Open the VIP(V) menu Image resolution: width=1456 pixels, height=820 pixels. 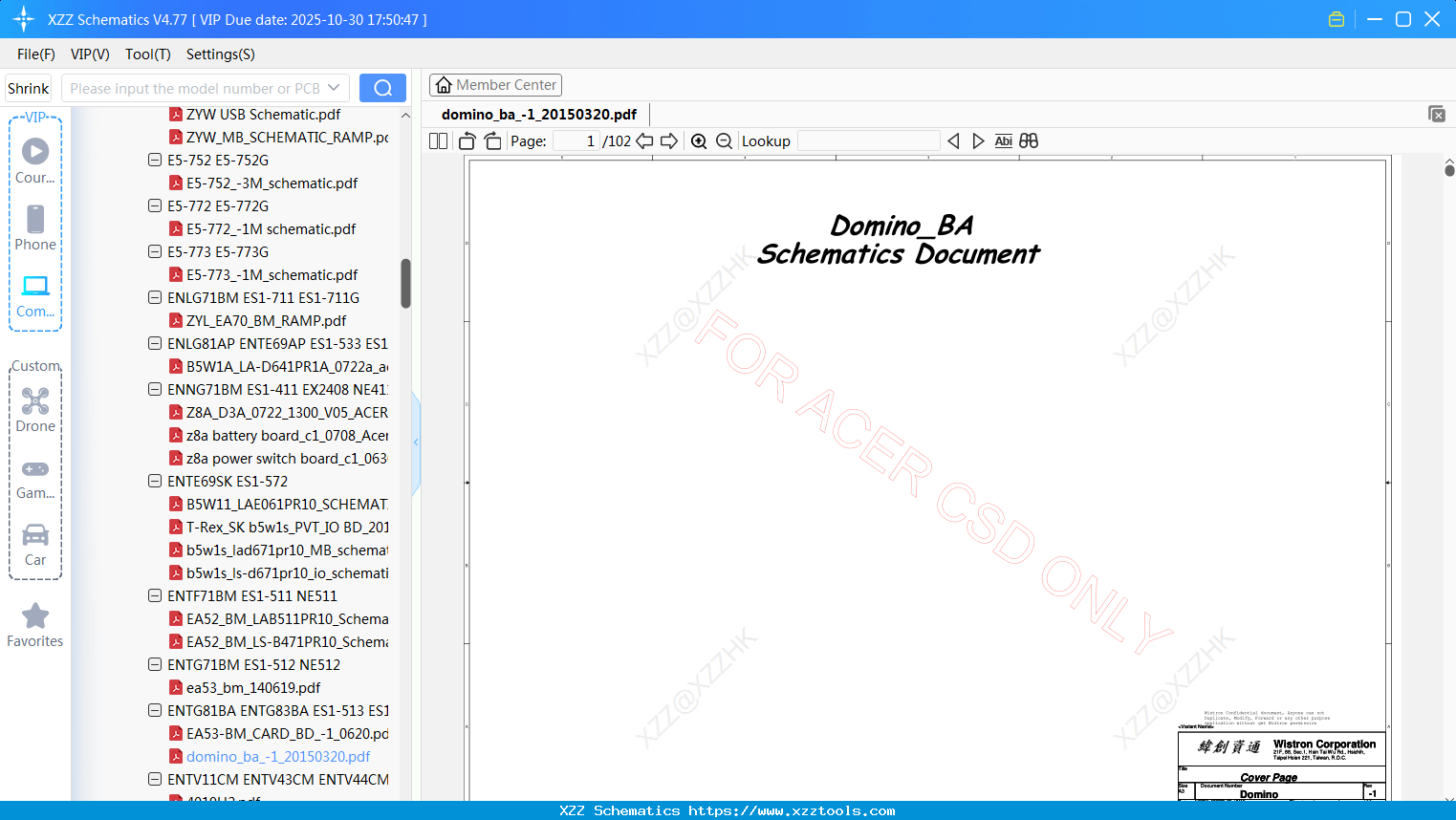(x=90, y=54)
